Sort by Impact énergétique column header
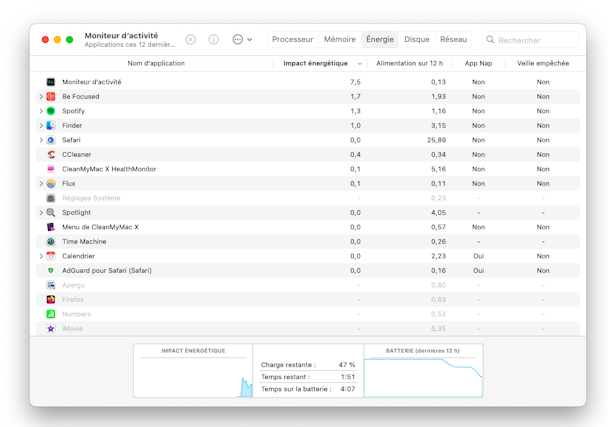This screenshot has height=427, width=608. [315, 63]
